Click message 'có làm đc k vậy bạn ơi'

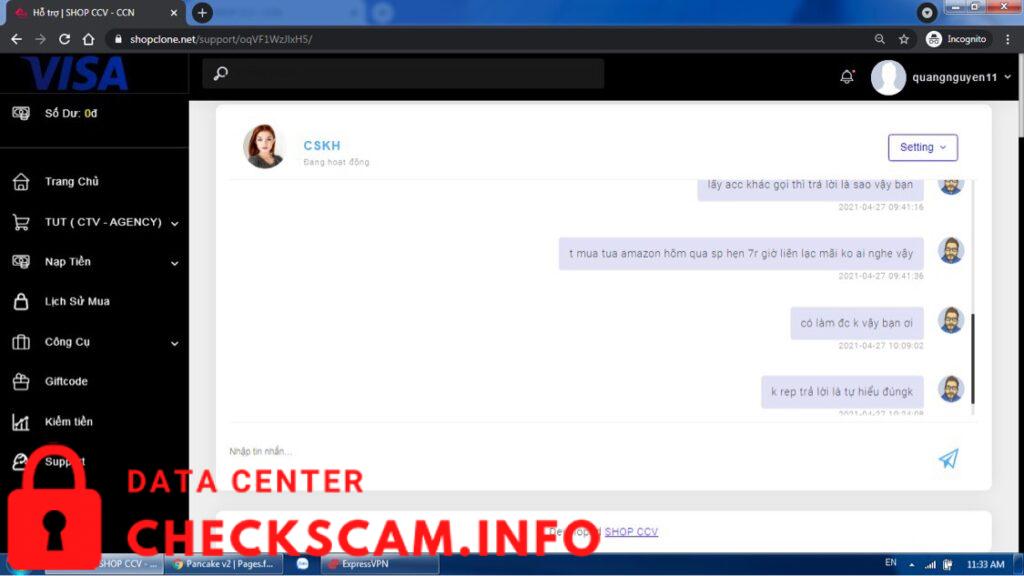(857, 323)
